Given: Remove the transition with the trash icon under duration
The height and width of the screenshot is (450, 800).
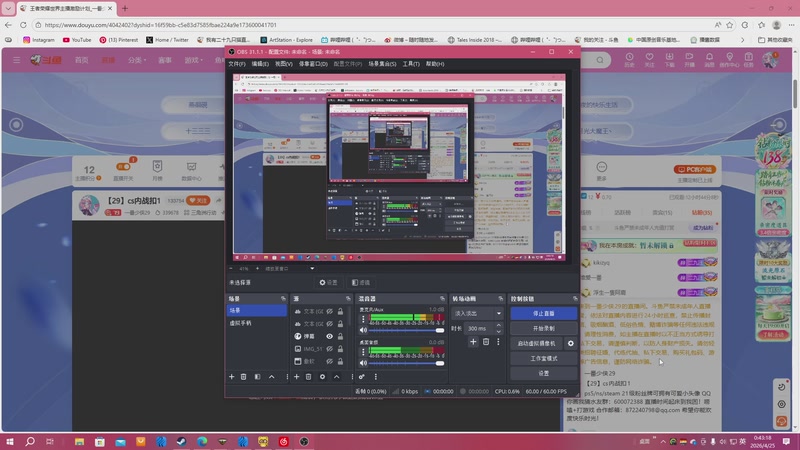Looking at the screenshot, I should (486, 342).
